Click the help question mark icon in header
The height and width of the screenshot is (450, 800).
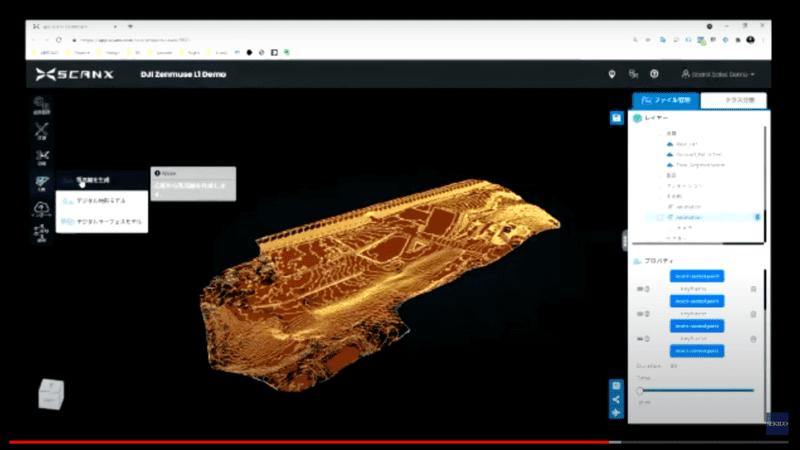[x=654, y=74]
